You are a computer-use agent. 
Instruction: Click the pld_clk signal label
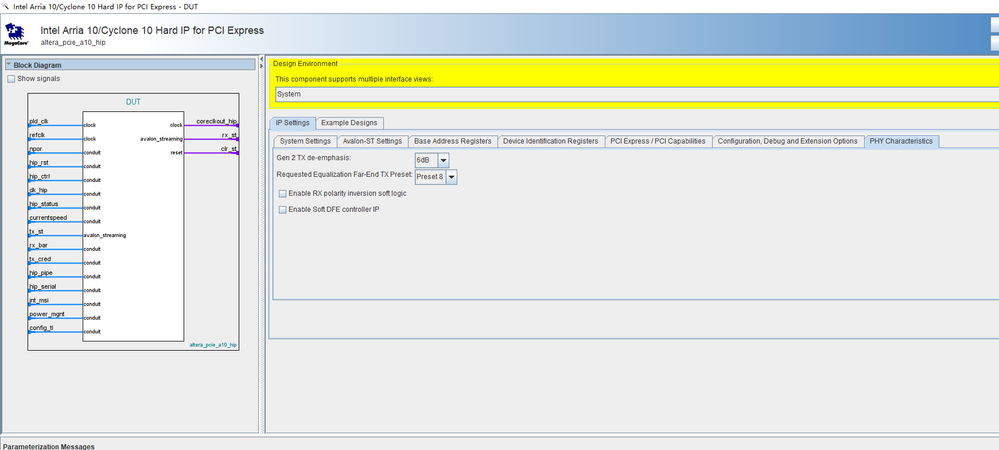coord(38,121)
